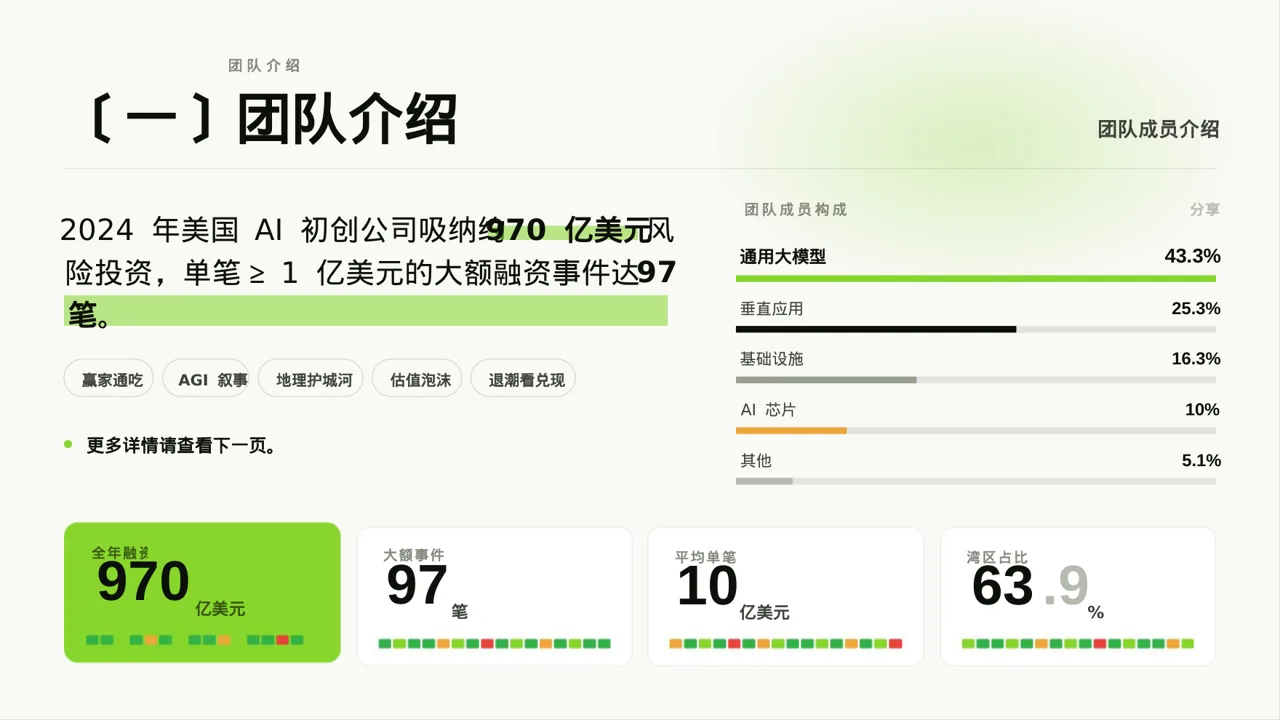
Task: Click the 5.1% value
Action: (1201, 461)
